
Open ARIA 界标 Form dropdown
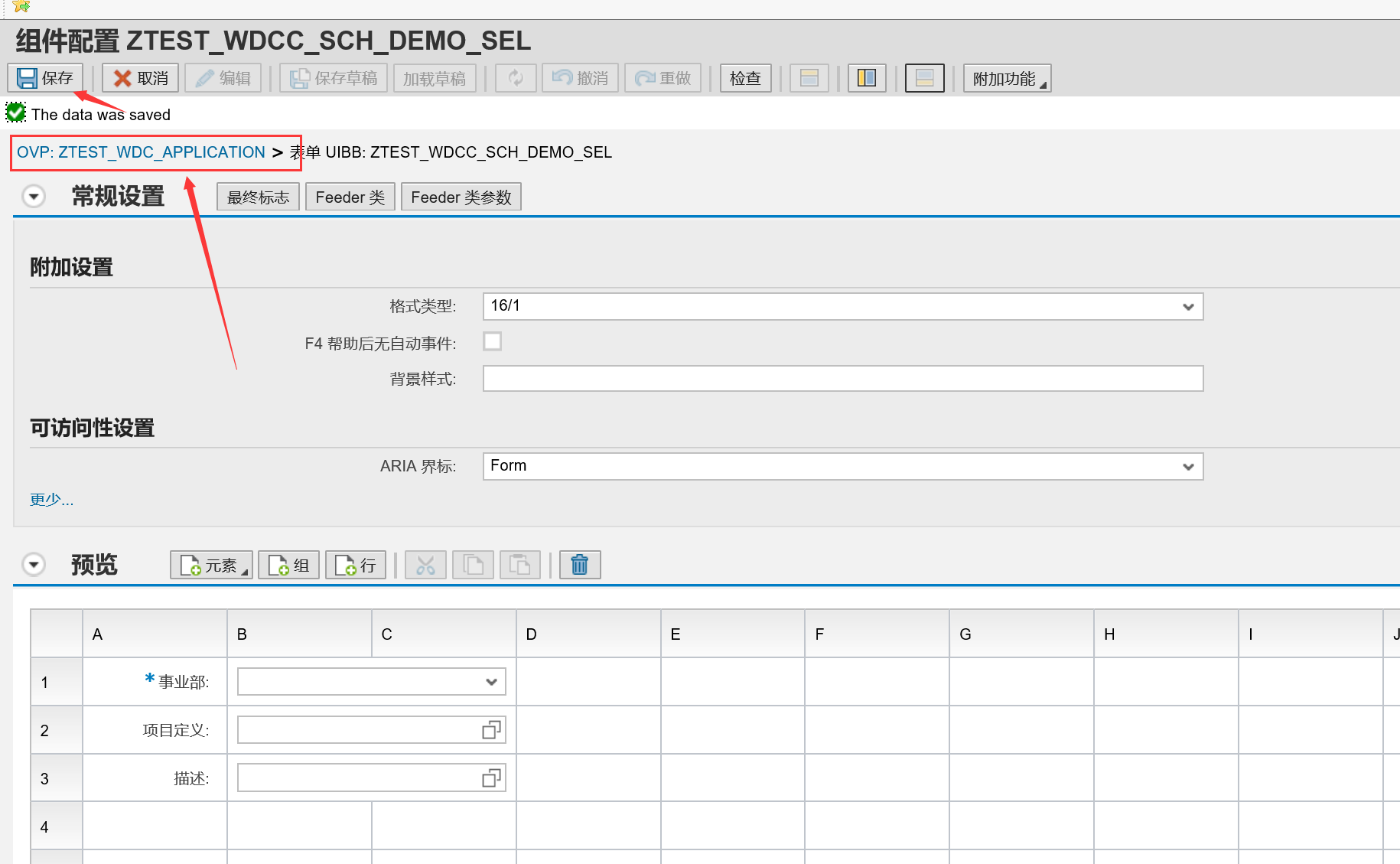tap(843, 466)
